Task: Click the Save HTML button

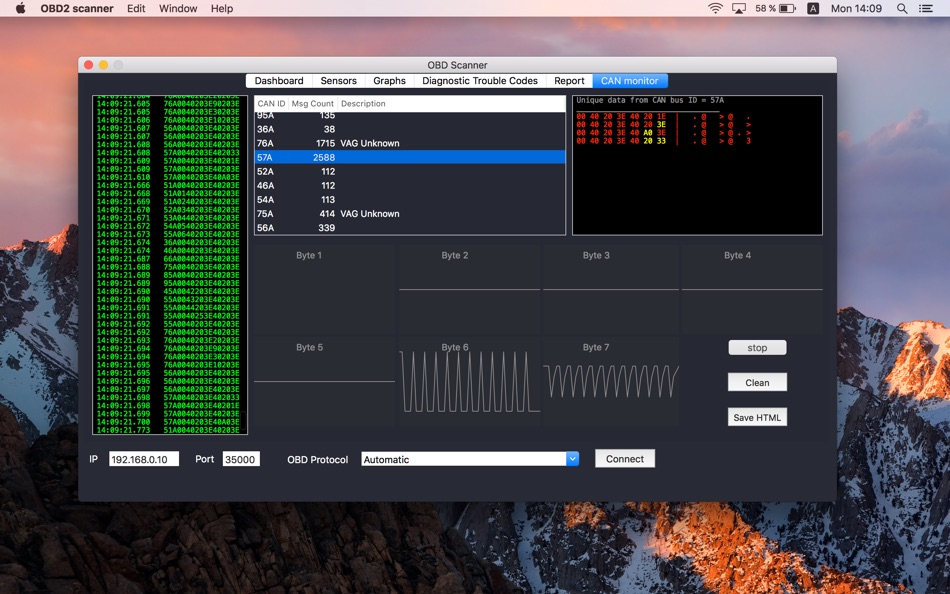Action: (x=757, y=417)
